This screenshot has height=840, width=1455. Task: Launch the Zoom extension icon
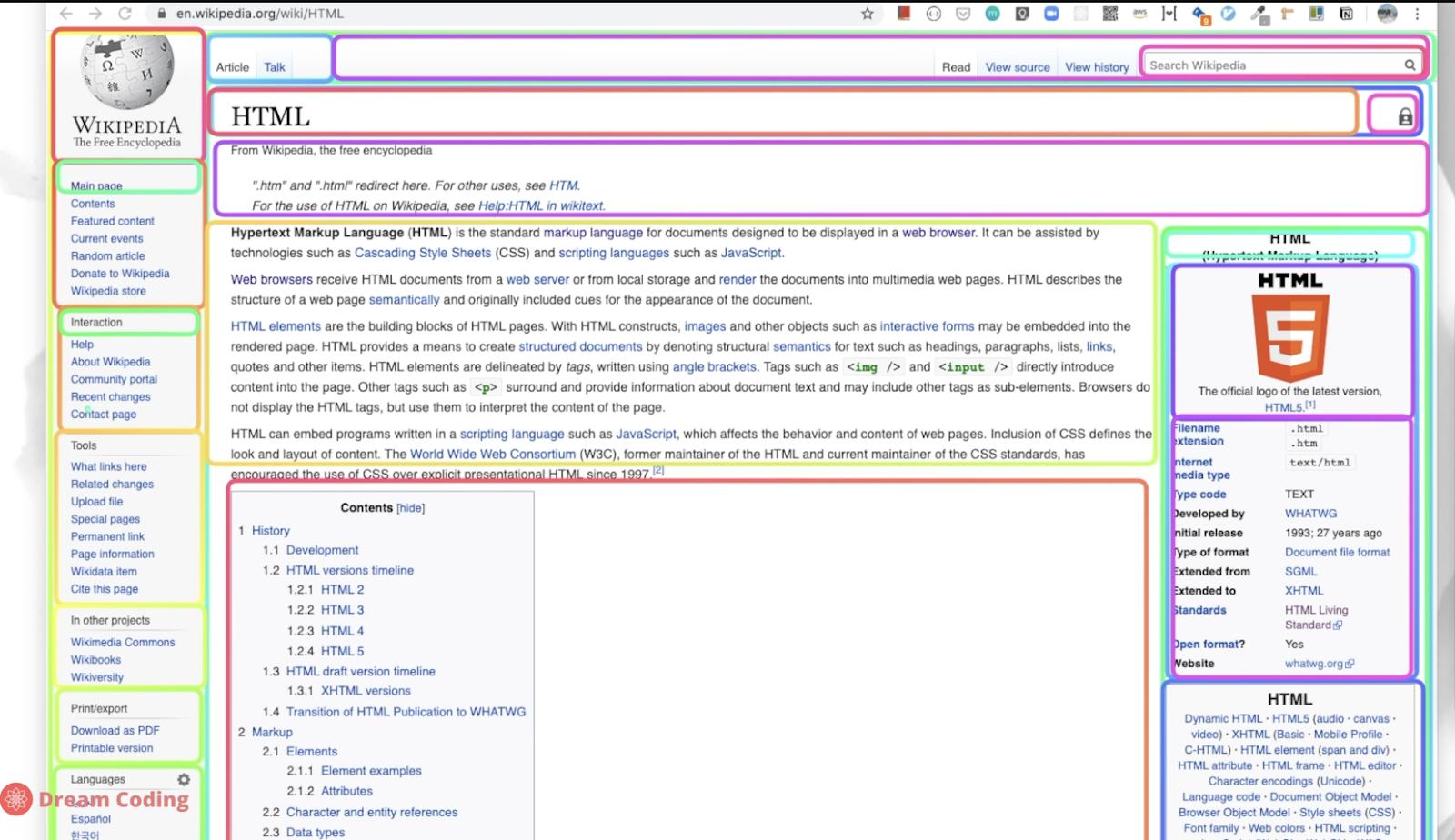[x=1051, y=14]
